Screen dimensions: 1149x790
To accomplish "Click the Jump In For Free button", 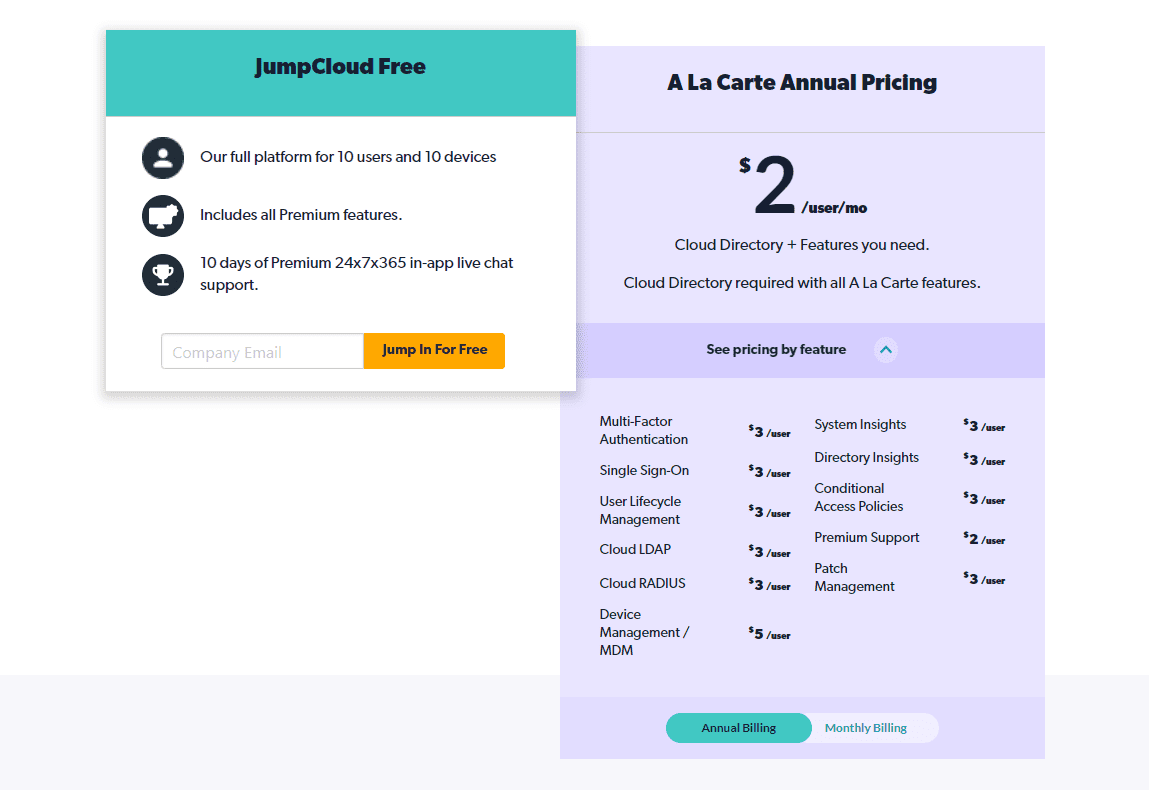I will coord(435,350).
